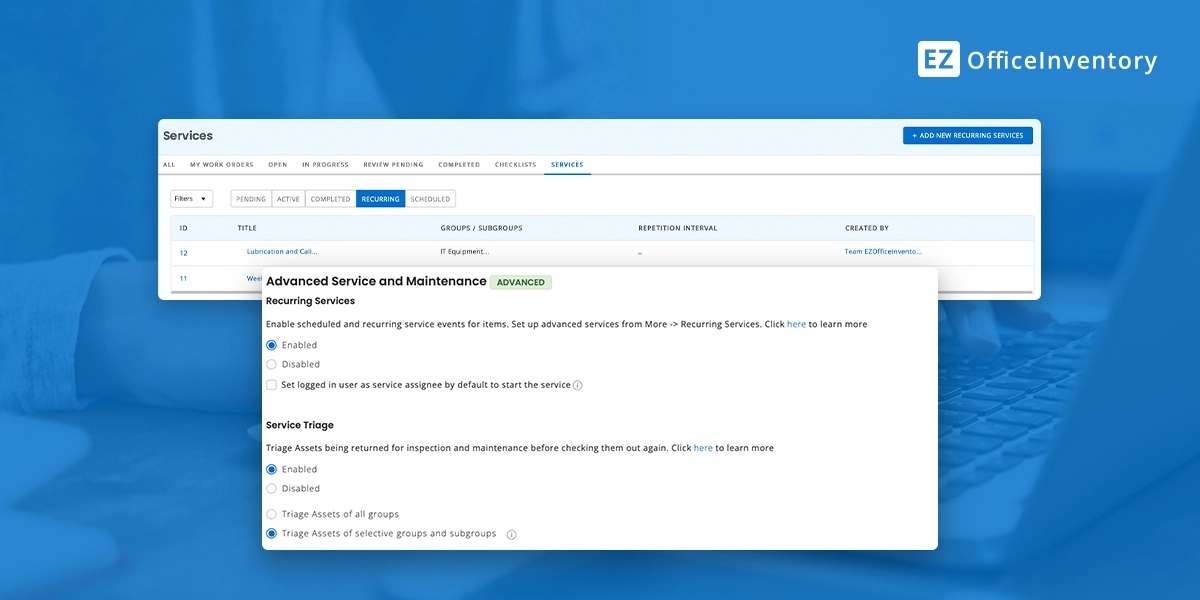Screen dimensions: 1200x600
Task: Select the Pending filter tab
Action: 252,198
